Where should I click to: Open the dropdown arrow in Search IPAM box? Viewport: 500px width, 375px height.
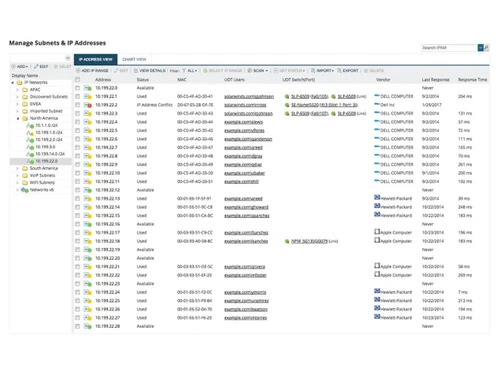pyautogui.click(x=481, y=48)
